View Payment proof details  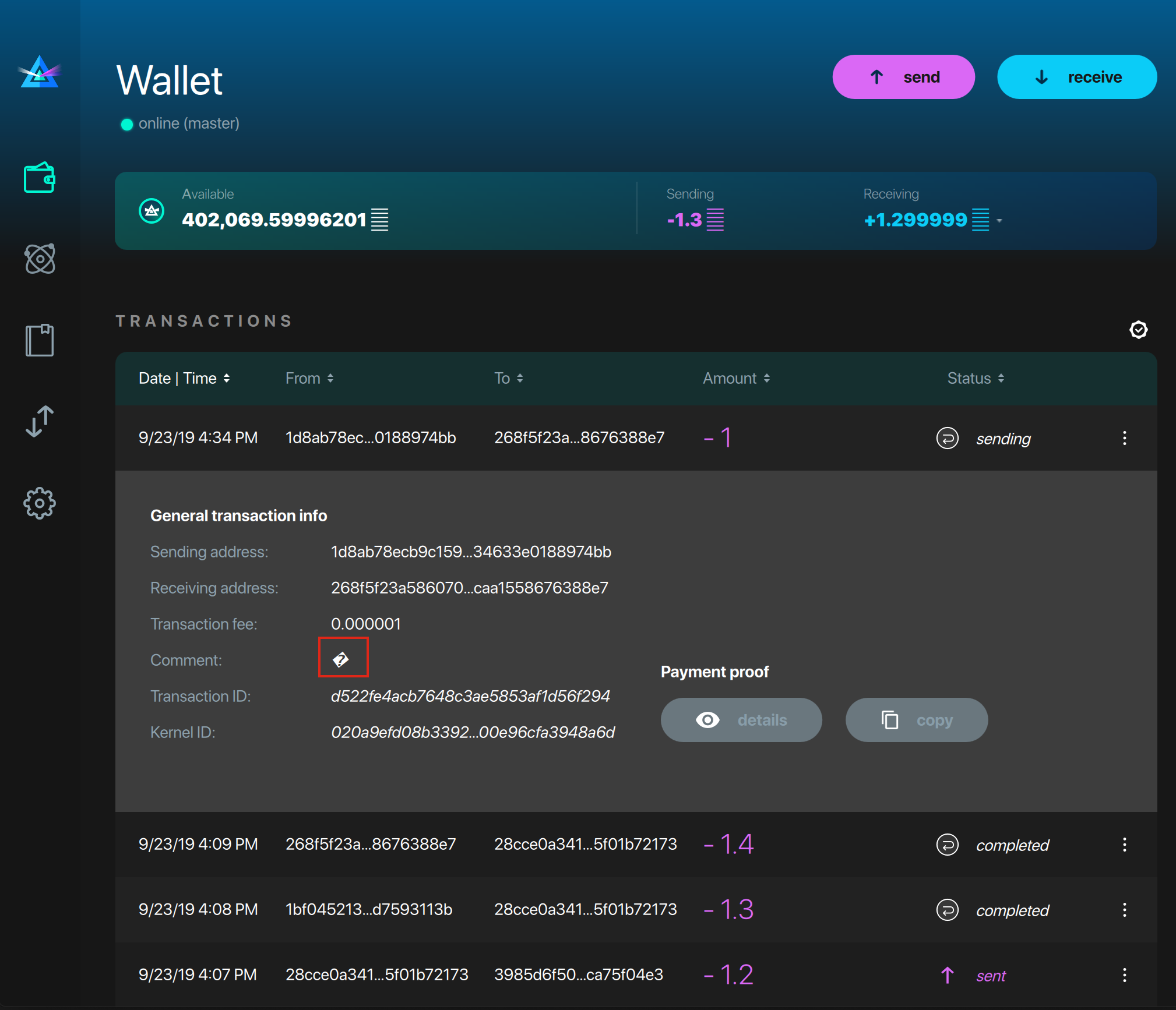tap(741, 720)
